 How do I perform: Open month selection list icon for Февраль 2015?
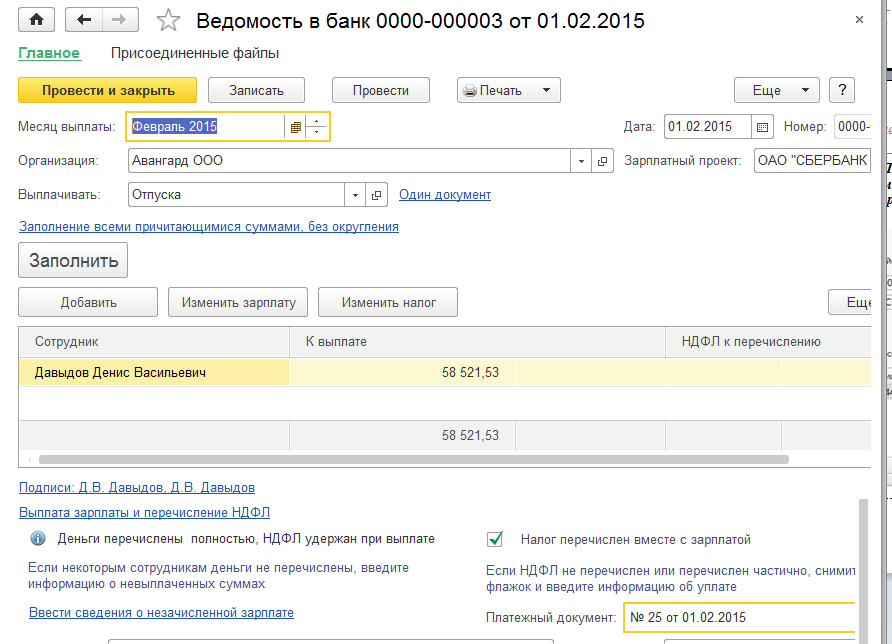[x=295, y=127]
